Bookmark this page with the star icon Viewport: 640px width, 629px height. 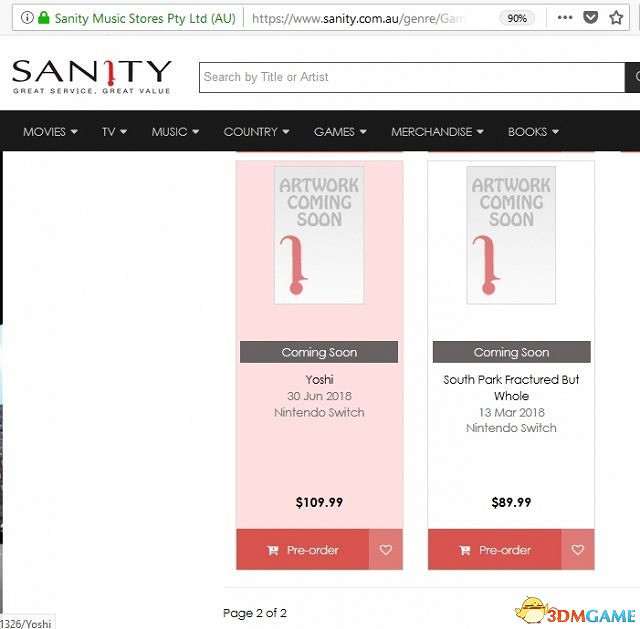(616, 18)
